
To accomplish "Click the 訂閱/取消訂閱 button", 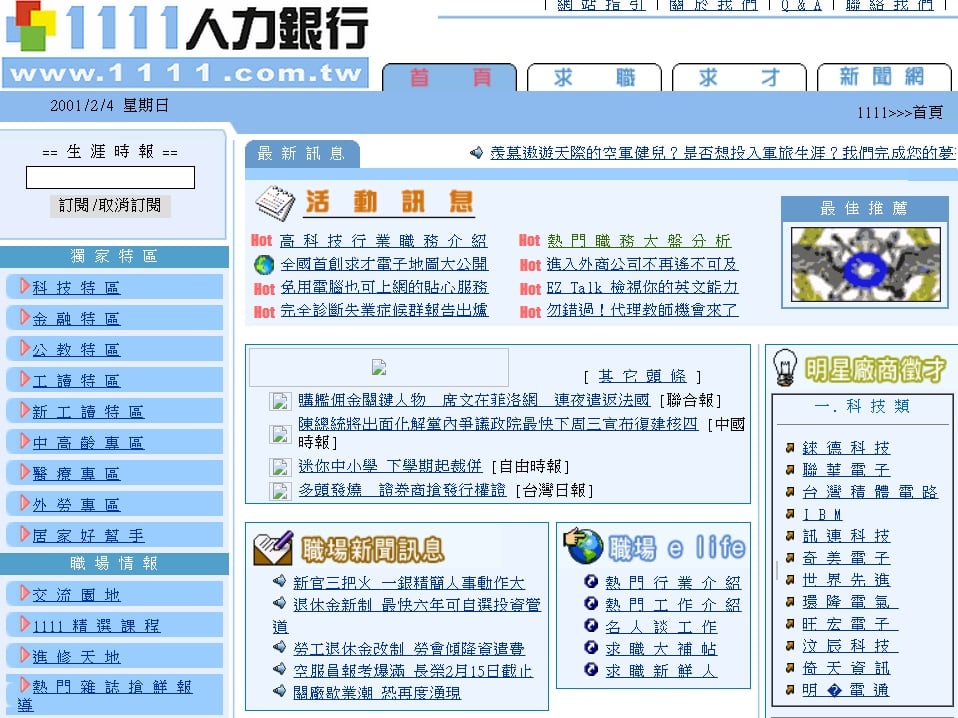I will point(110,205).
